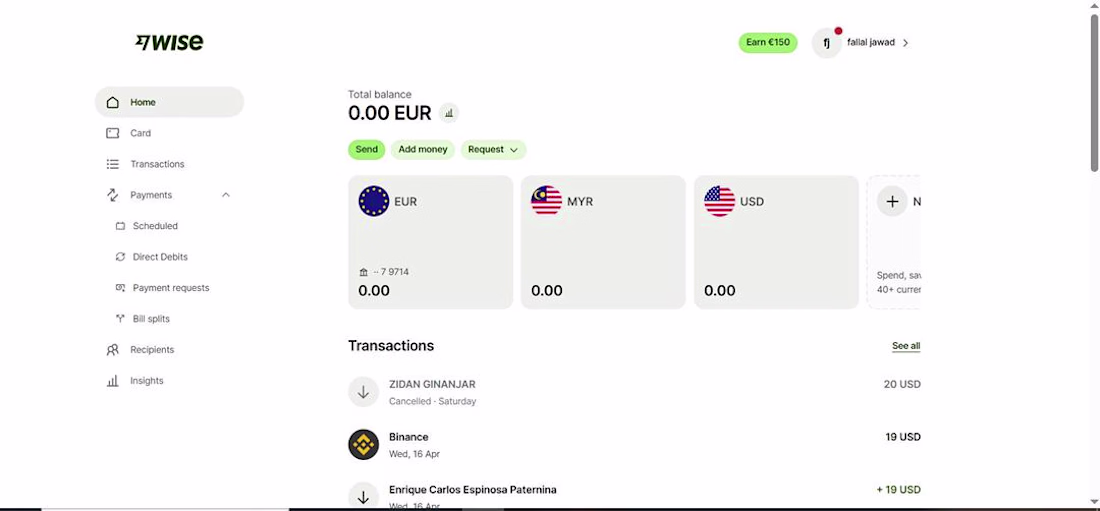1100x511 pixels.
Task: Open the balance chart icon beside 0.00 EUR
Action: tap(449, 112)
